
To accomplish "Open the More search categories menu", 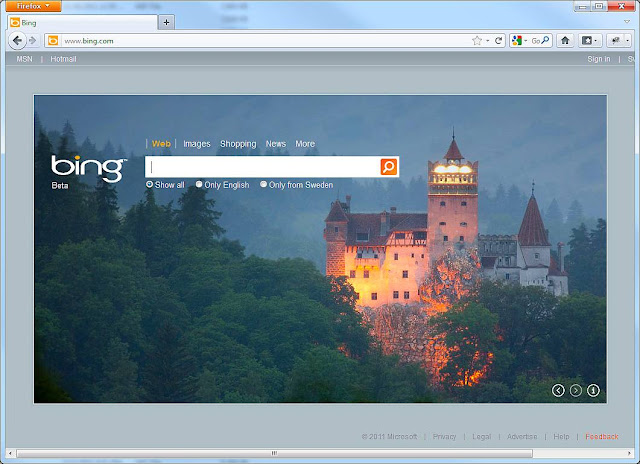I will (x=305, y=144).
